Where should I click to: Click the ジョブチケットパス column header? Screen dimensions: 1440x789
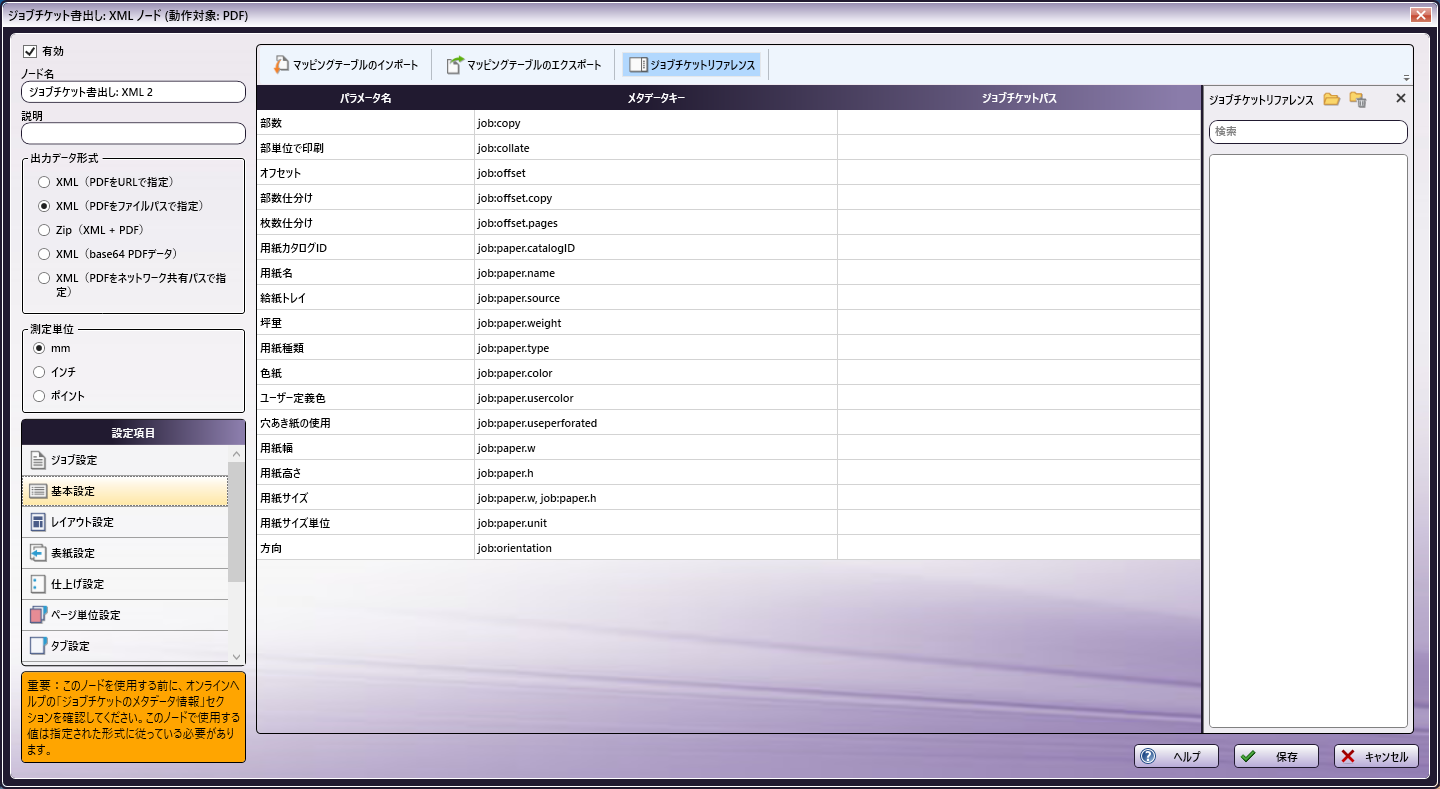coord(1019,98)
